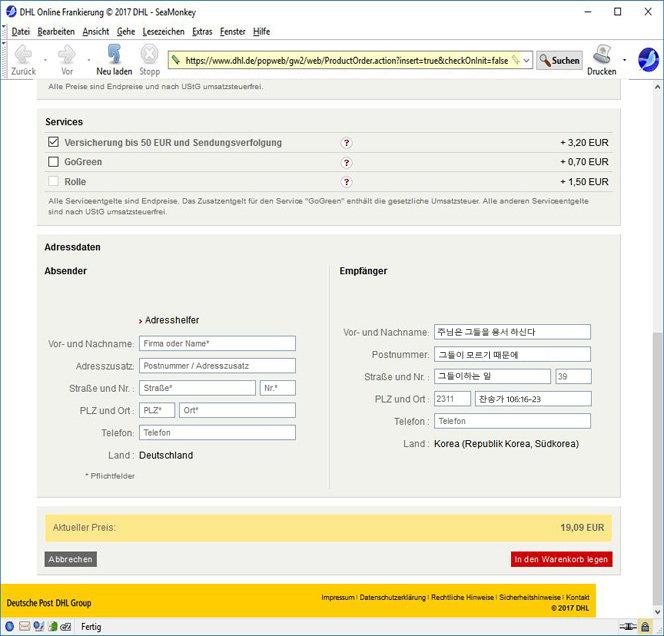
Task: Open the Rechtliche Hinweise footer link
Action: (x=462, y=597)
